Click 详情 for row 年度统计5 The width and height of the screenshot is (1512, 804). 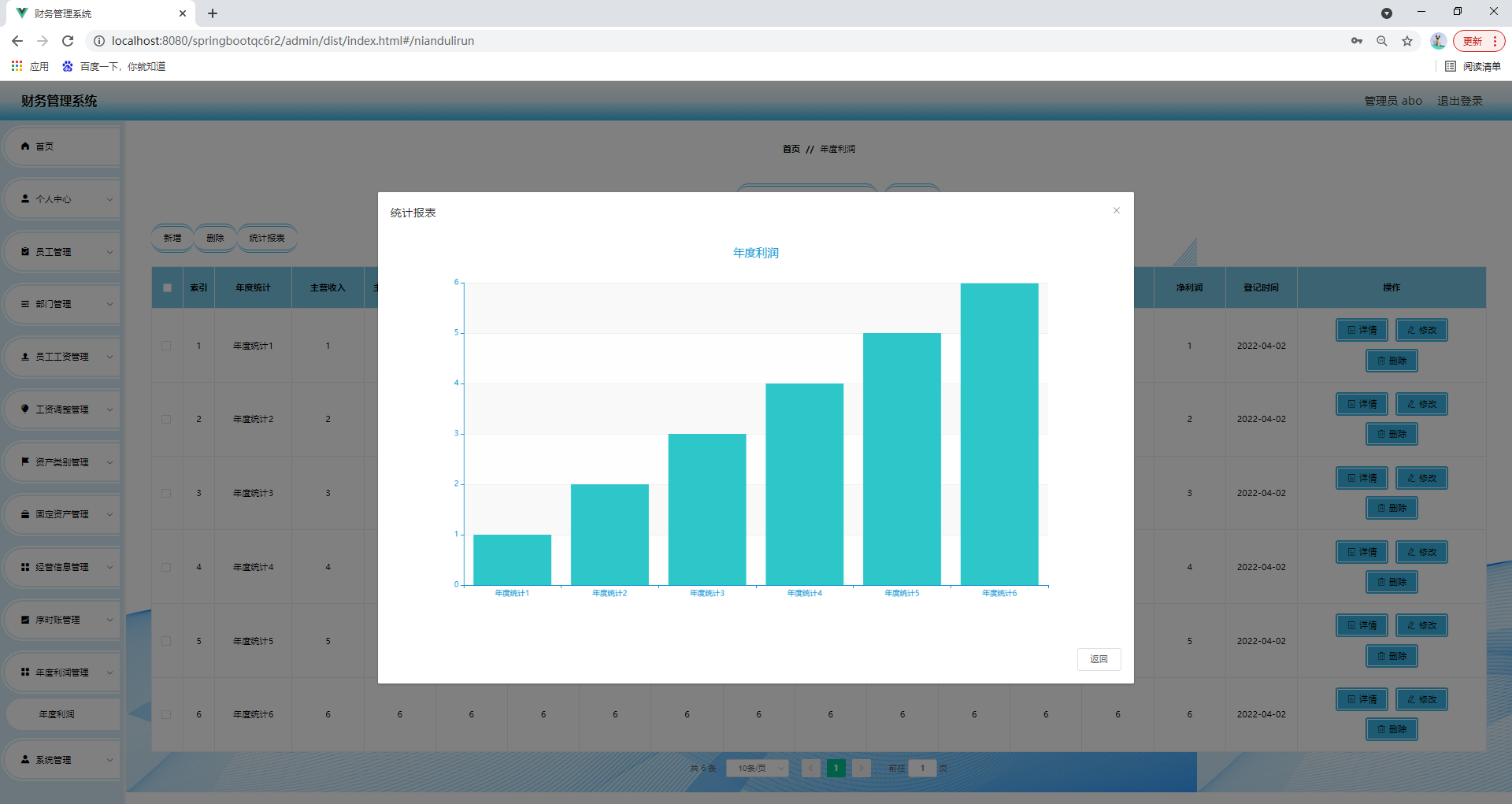(x=1362, y=625)
